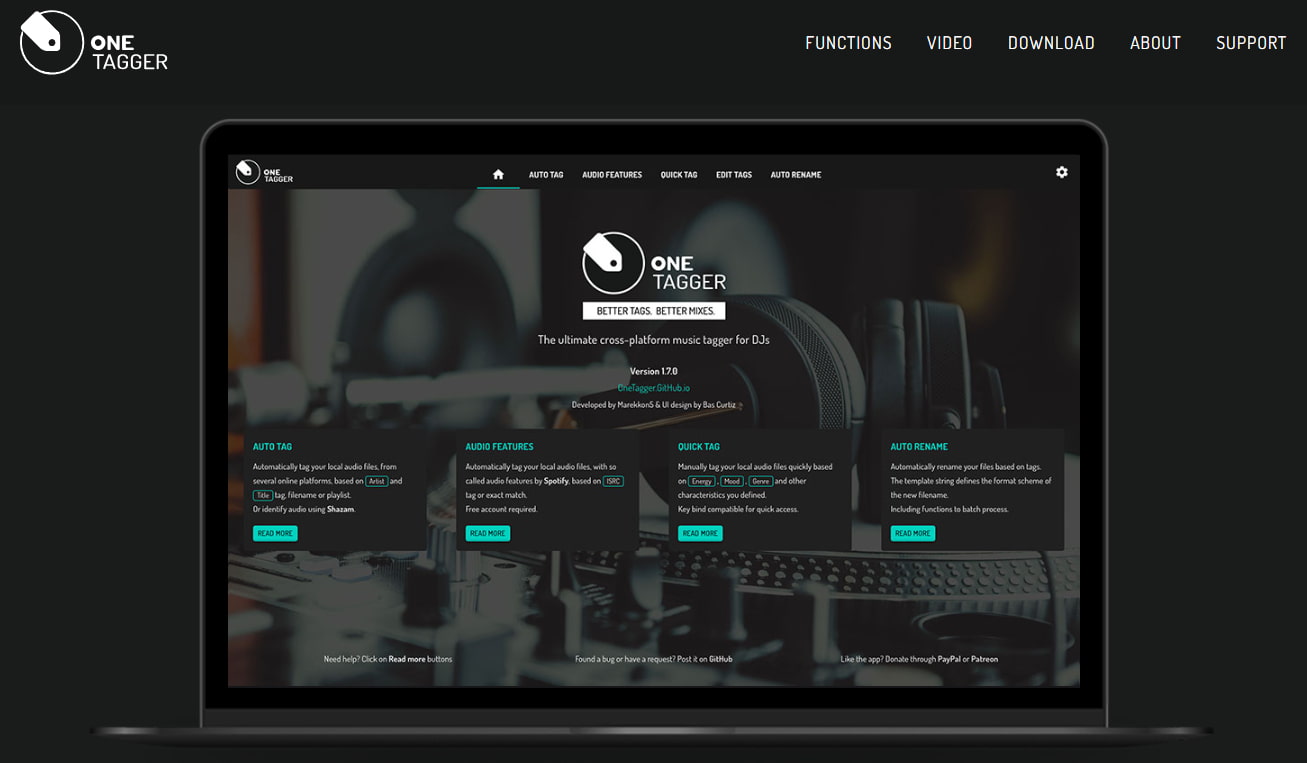The height and width of the screenshot is (763, 1307).
Task: Open the PayPal donation link
Action: coord(949,659)
